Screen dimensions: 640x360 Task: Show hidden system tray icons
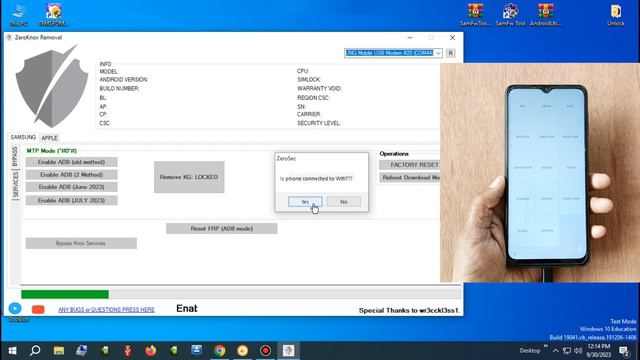556,351
